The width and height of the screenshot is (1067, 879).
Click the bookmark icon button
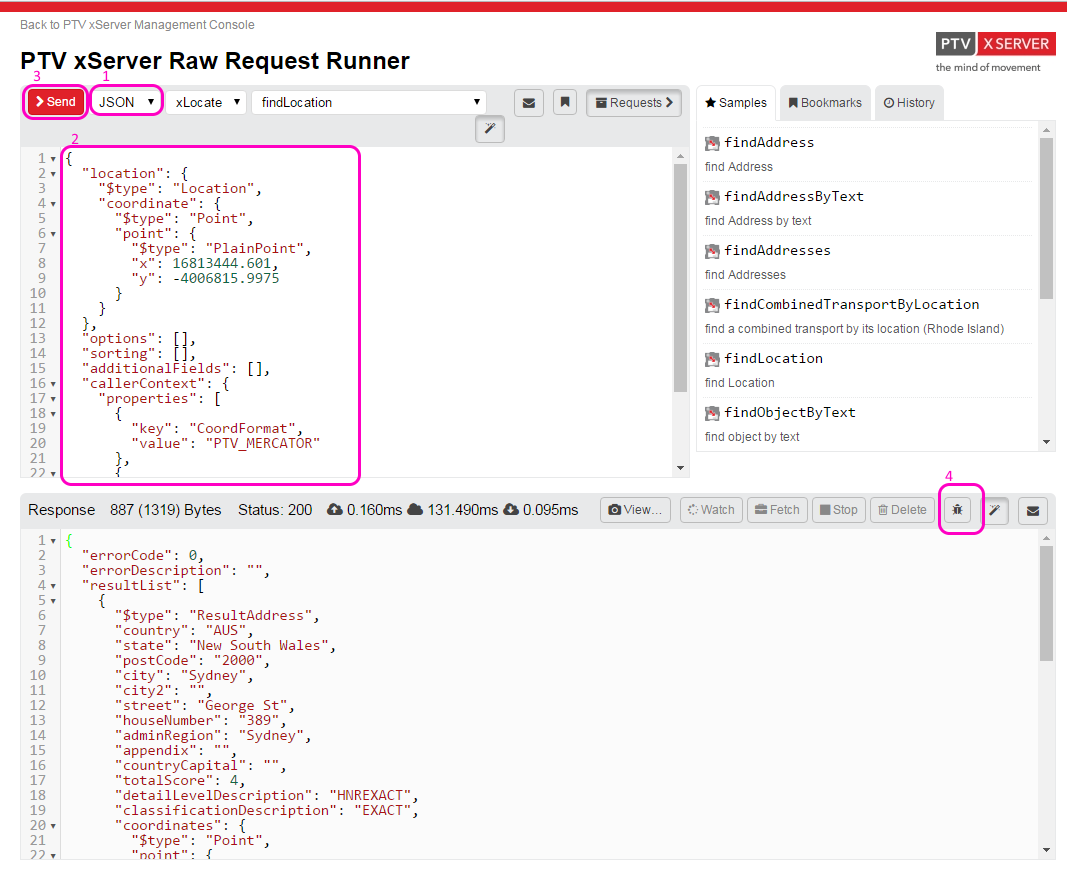(x=565, y=102)
